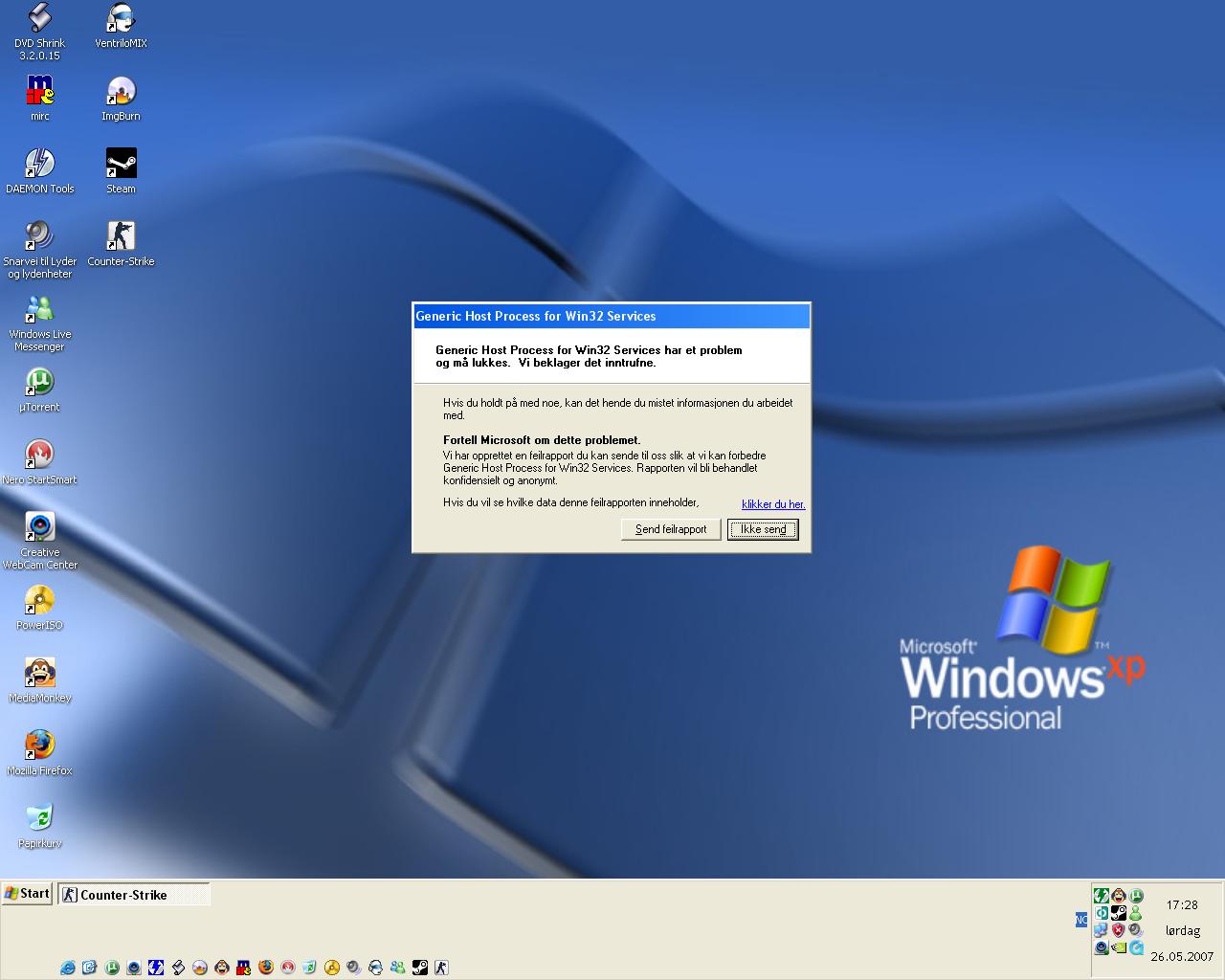
Task: Select the Papirkurv recycle bin icon
Action: (39, 818)
